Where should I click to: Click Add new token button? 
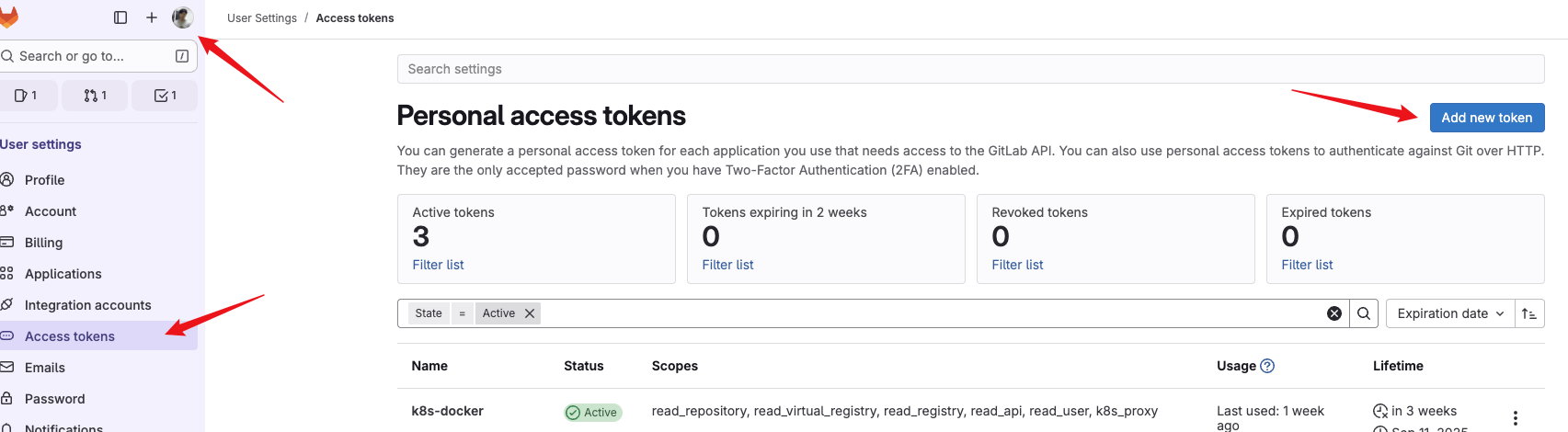click(x=1486, y=118)
